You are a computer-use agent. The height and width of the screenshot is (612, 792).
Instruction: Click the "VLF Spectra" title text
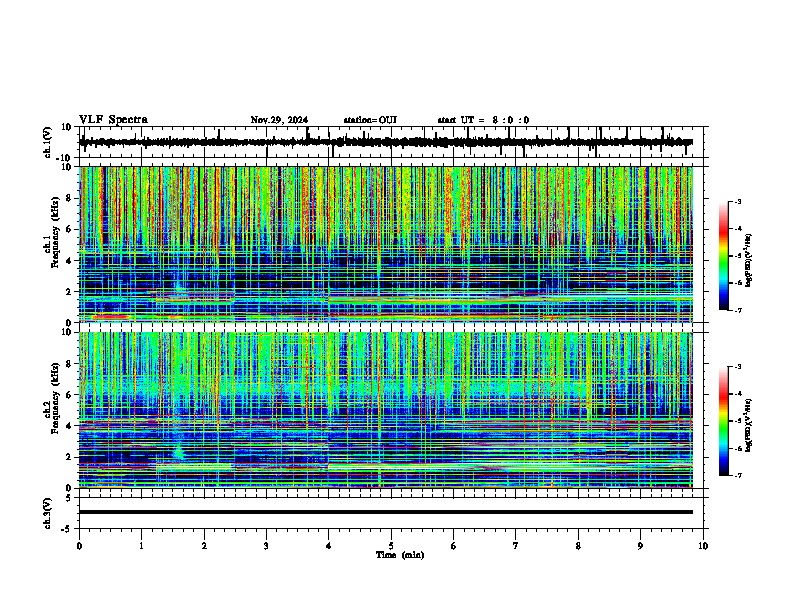(x=113, y=120)
